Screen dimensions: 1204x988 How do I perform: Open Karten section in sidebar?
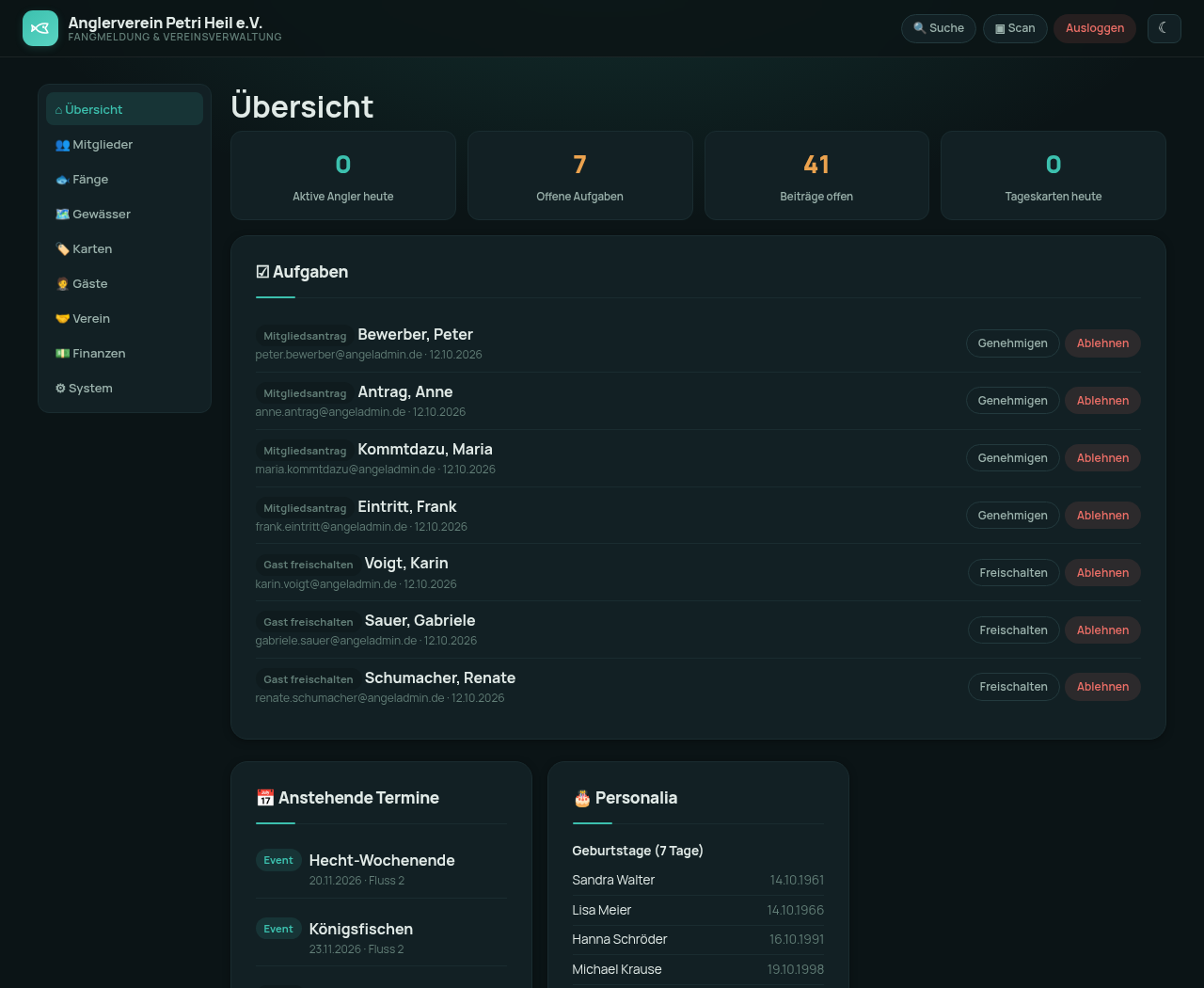[124, 248]
